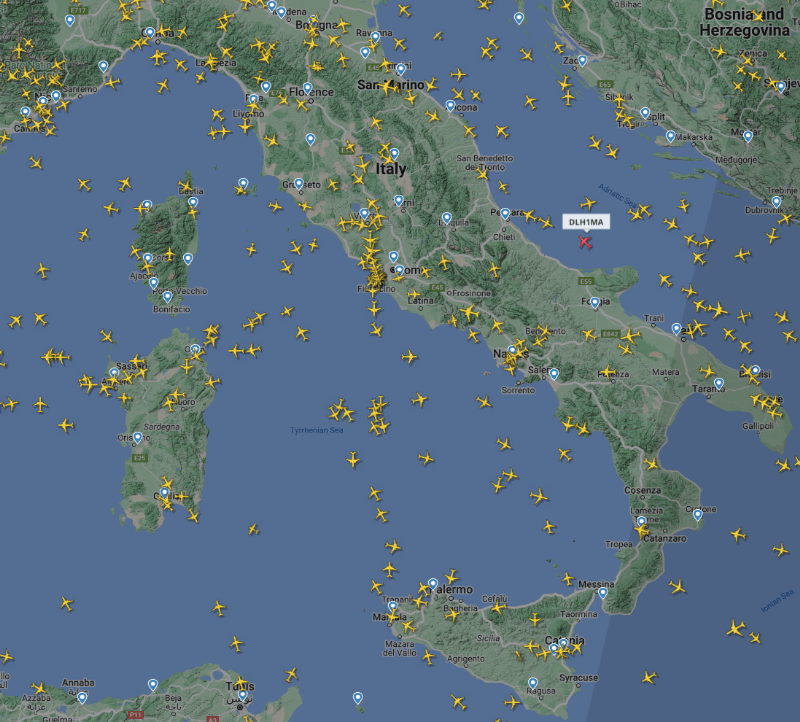The image size is (800, 722).
Task: Open the Zadar airport pin
Action: click(582, 61)
